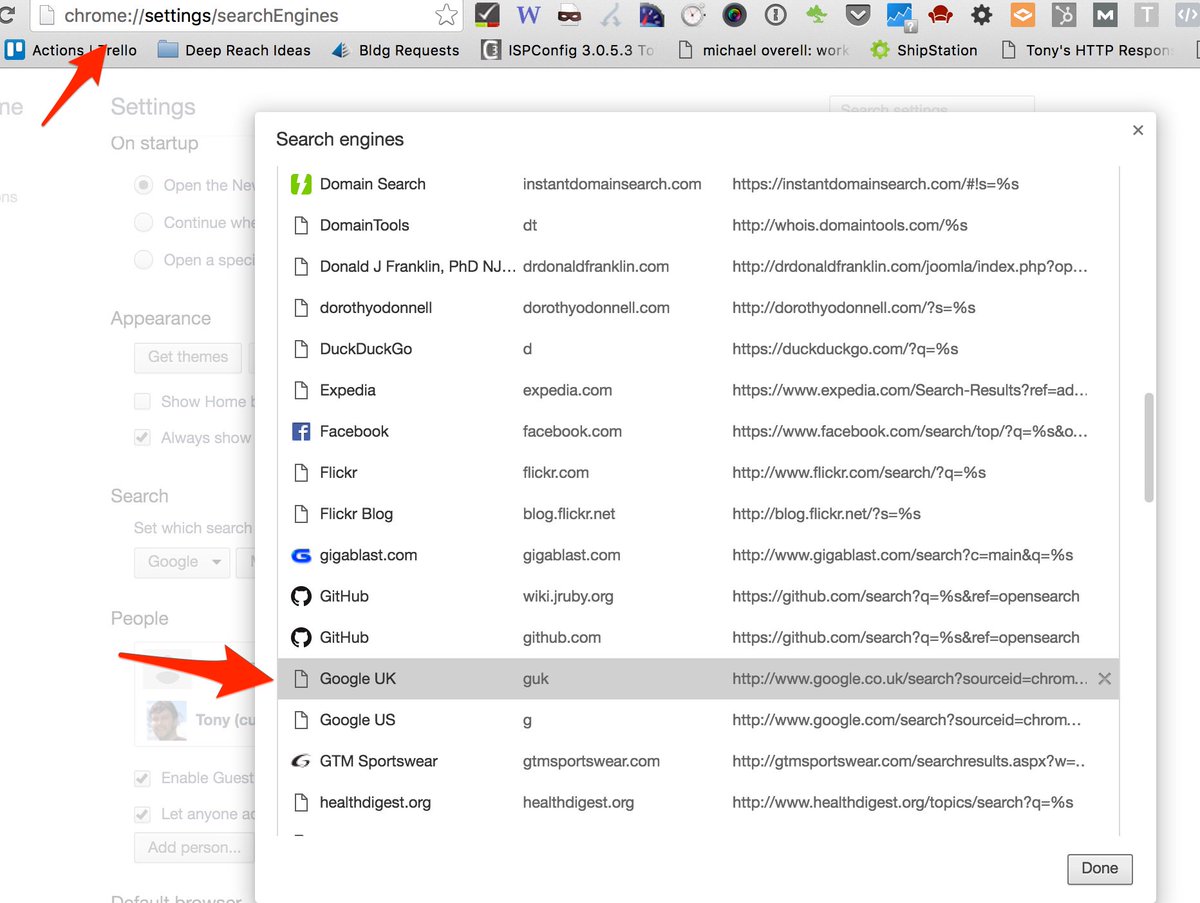Click the masked bandit extension icon
The image size is (1200, 903).
569,15
